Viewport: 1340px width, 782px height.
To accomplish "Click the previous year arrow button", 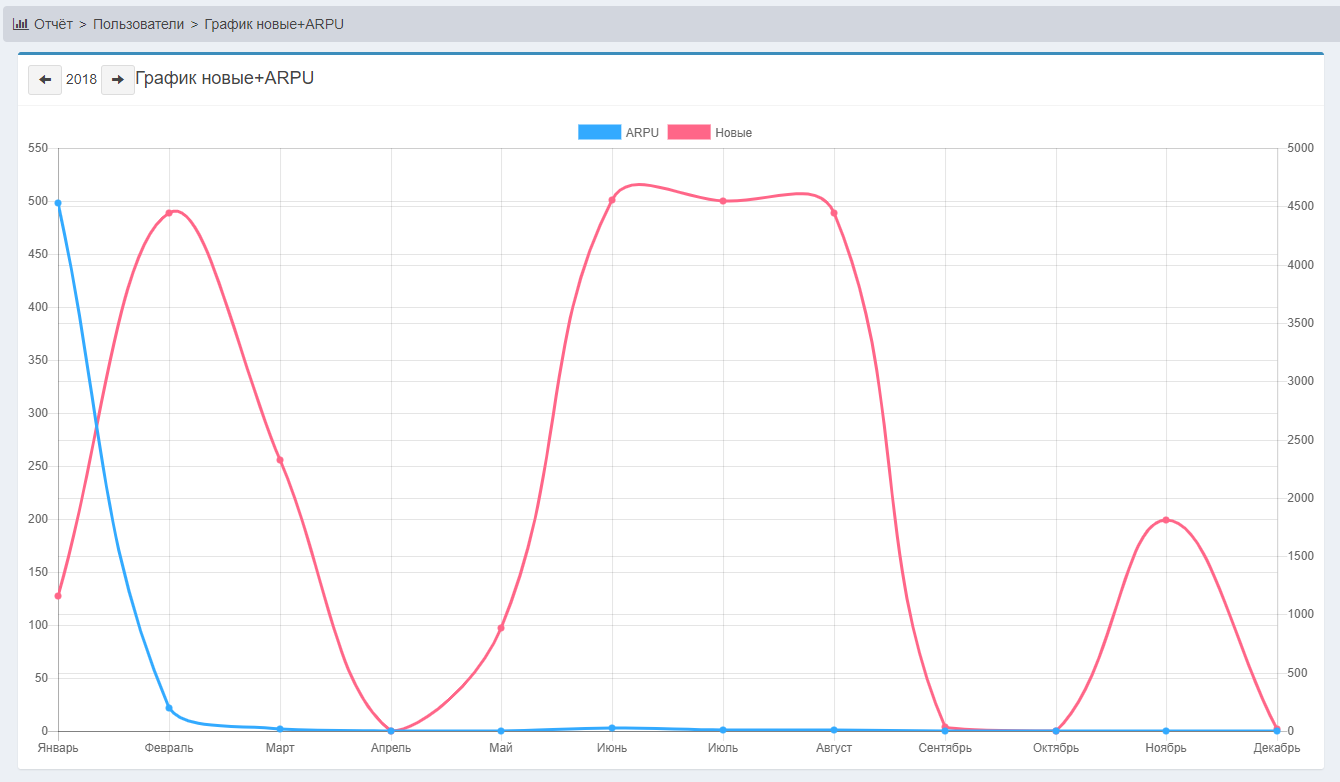I will 45,80.
